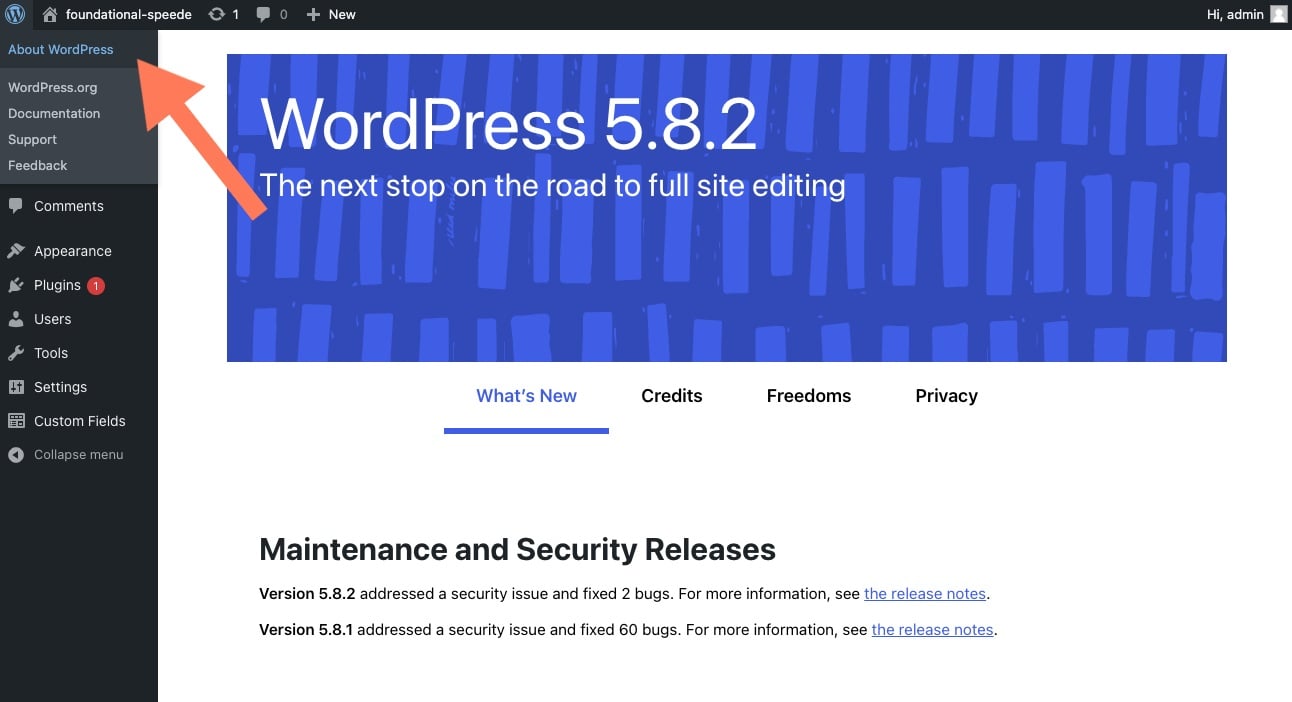This screenshot has width=1292, height=702.
Task: Open the + New creation menu
Action: coord(331,14)
